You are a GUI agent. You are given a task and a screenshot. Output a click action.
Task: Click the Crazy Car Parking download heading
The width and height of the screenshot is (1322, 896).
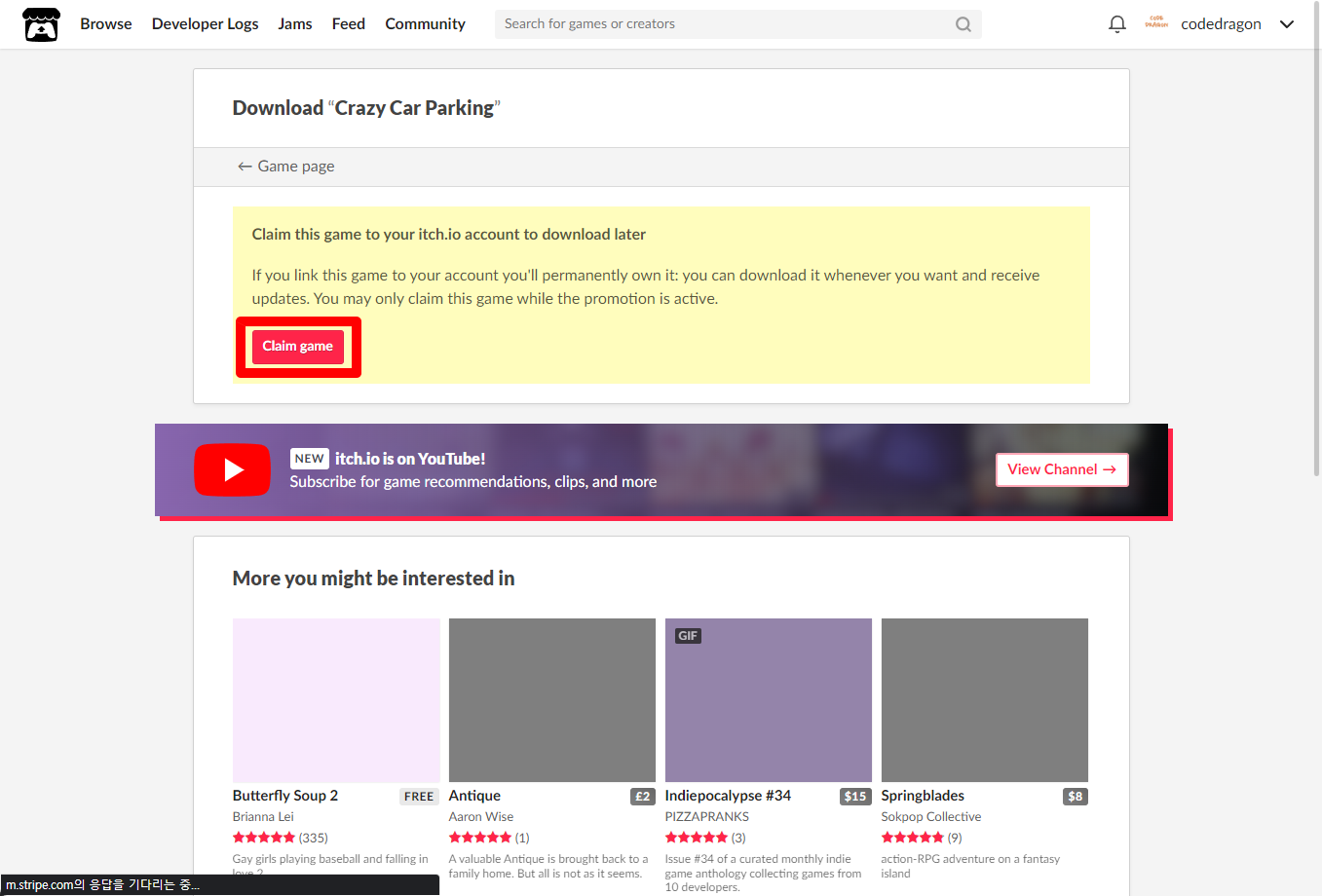pos(366,108)
